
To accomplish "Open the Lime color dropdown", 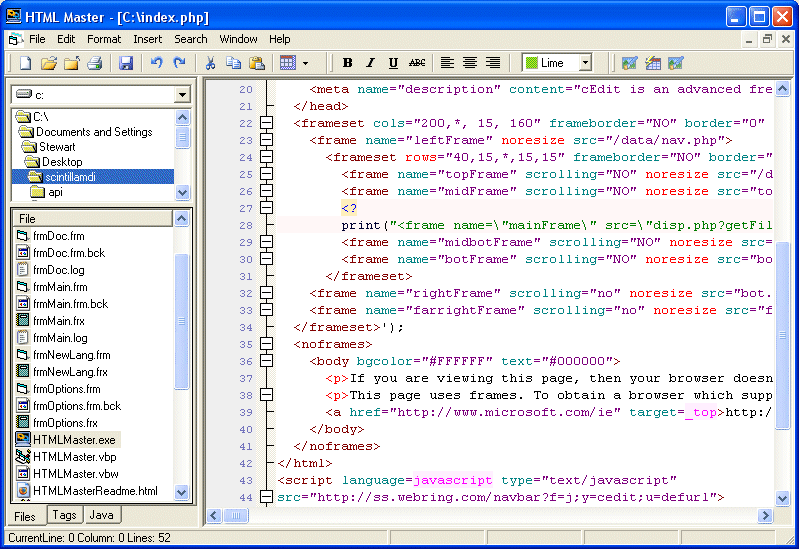I will 585,63.
